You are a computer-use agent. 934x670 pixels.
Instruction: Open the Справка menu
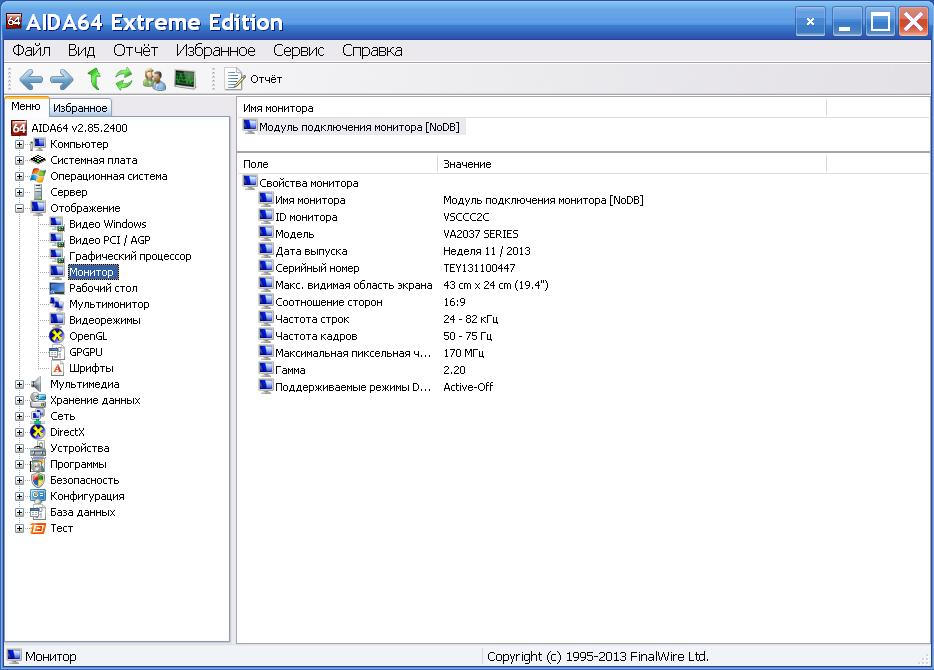[372, 51]
